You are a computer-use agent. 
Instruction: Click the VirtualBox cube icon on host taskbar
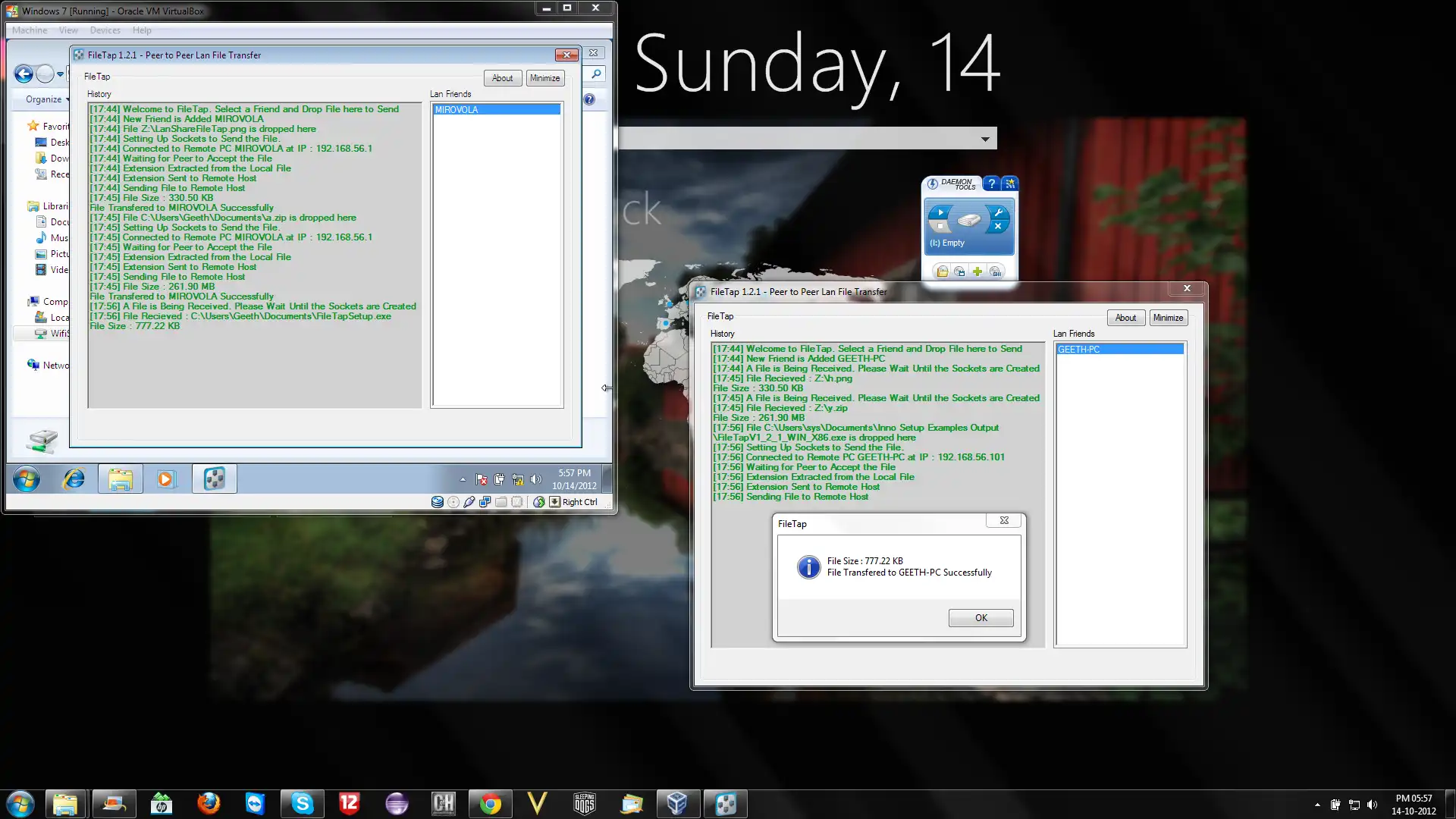click(677, 804)
